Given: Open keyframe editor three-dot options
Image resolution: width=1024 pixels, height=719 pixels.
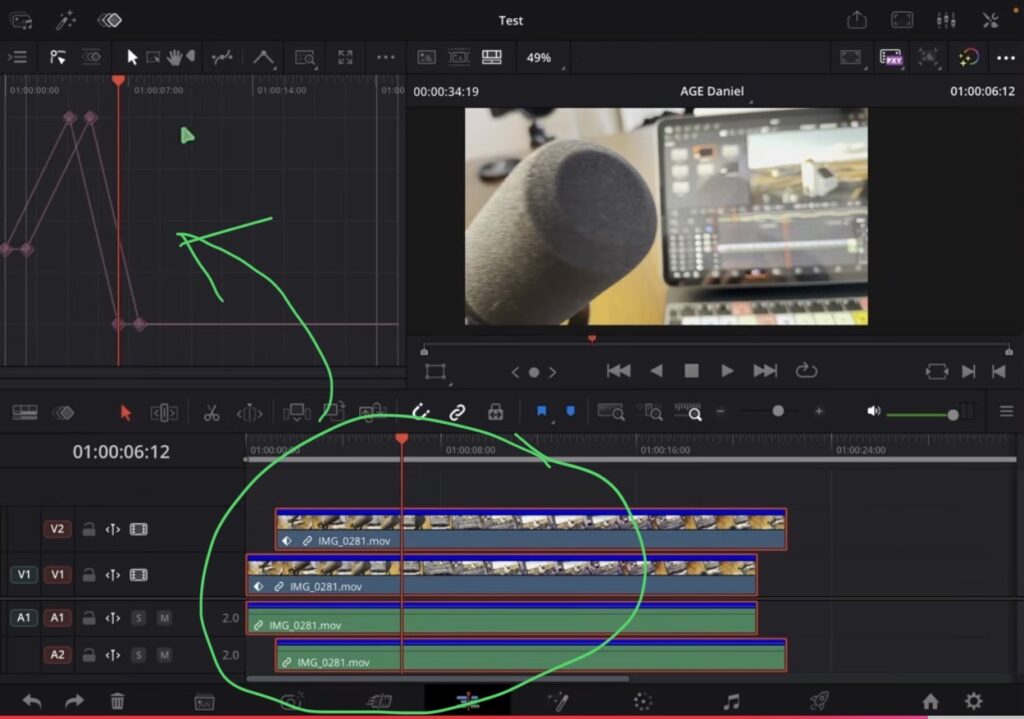Looking at the screenshot, I should (x=385, y=57).
